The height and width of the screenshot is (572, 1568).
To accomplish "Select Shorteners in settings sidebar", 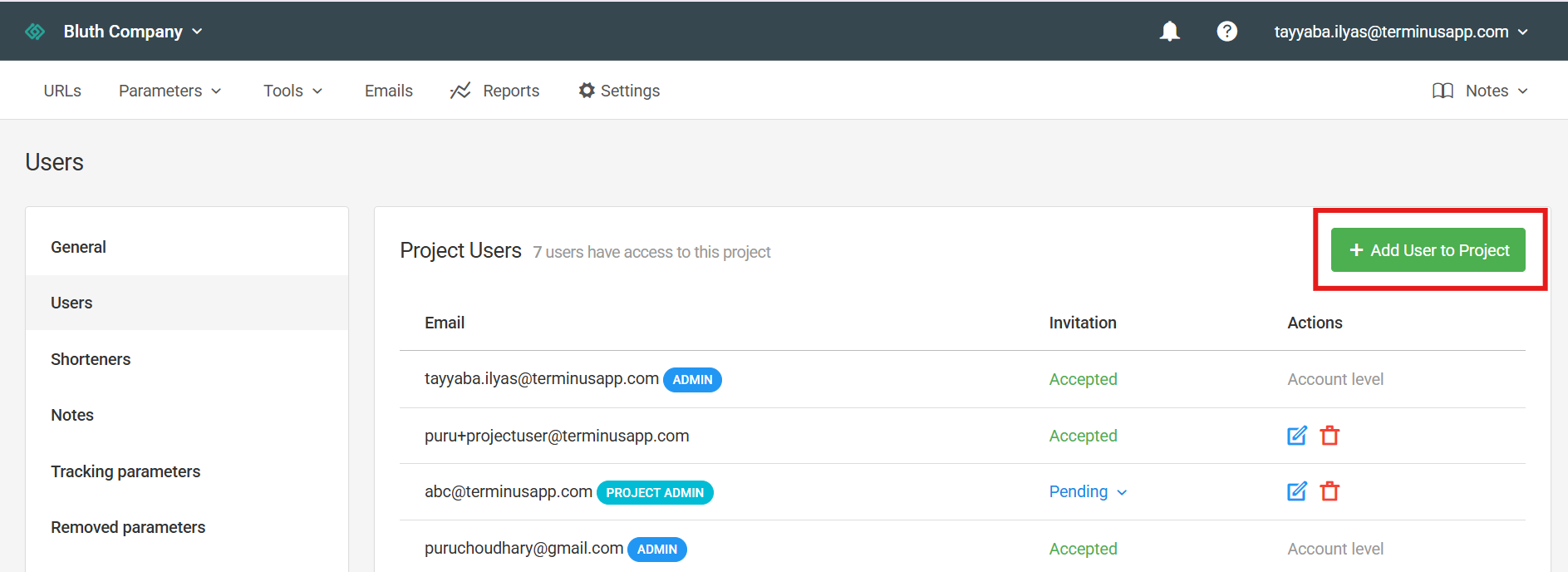I will [187, 359].
